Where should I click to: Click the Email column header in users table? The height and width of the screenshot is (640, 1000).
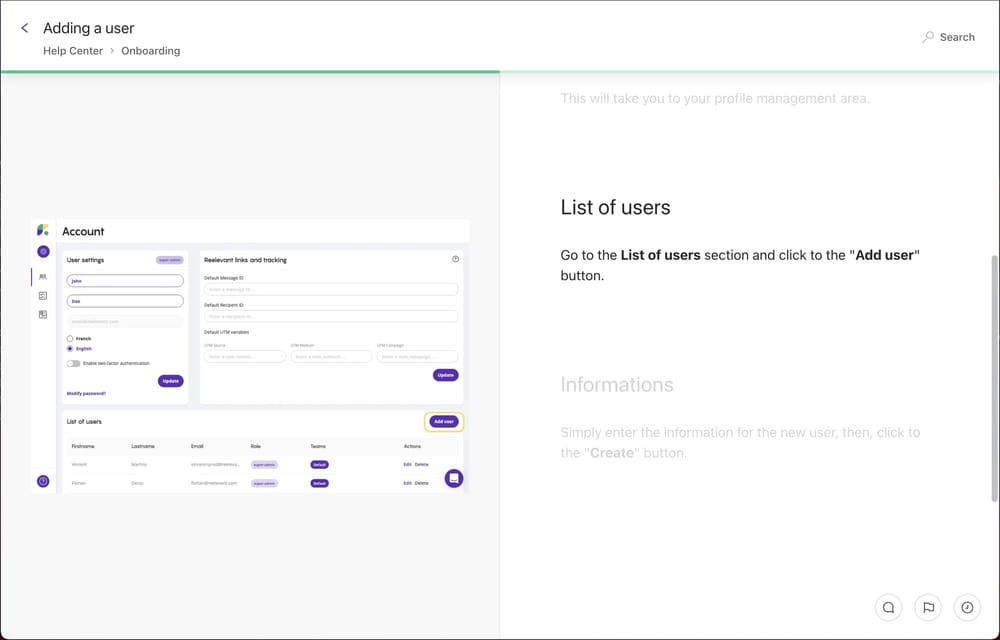click(x=197, y=446)
